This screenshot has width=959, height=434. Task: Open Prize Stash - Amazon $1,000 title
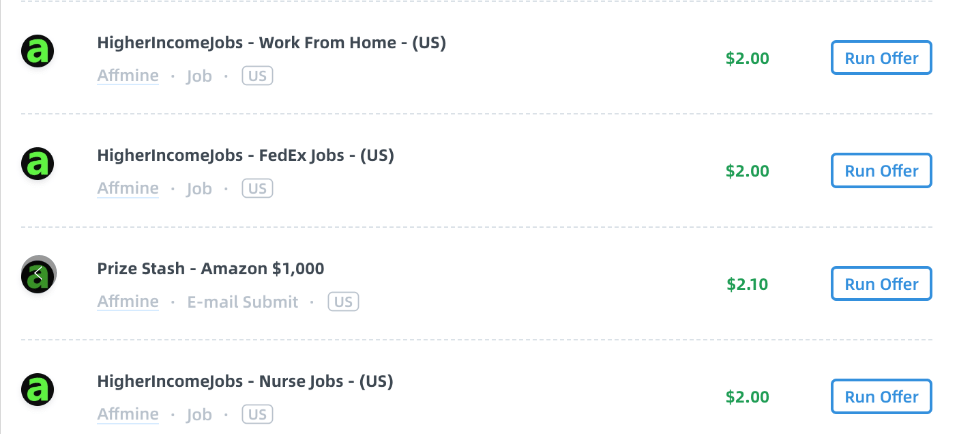click(210, 268)
